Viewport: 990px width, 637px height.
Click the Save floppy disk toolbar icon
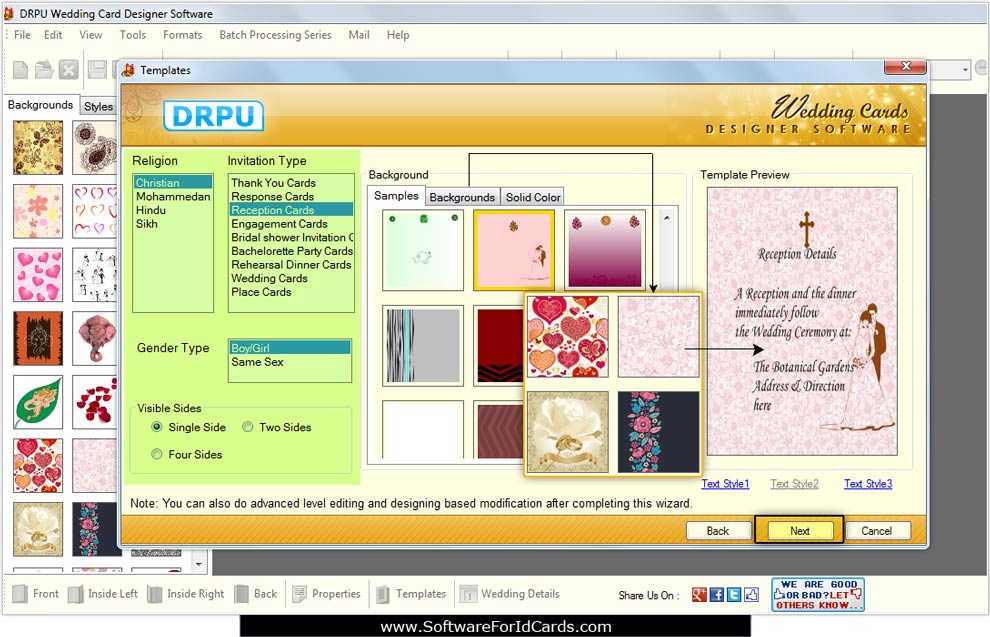(96, 69)
